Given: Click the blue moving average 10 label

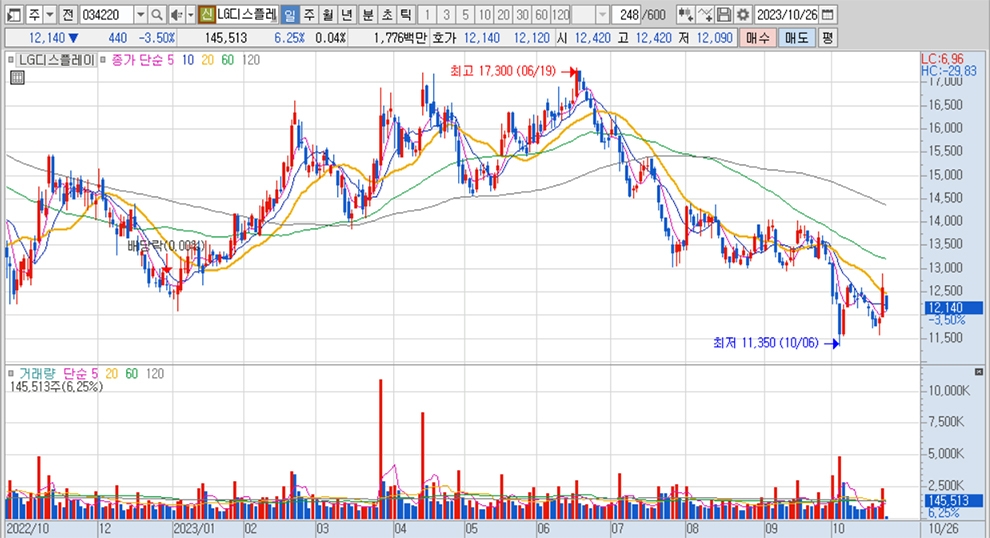Looking at the screenshot, I should [188, 60].
